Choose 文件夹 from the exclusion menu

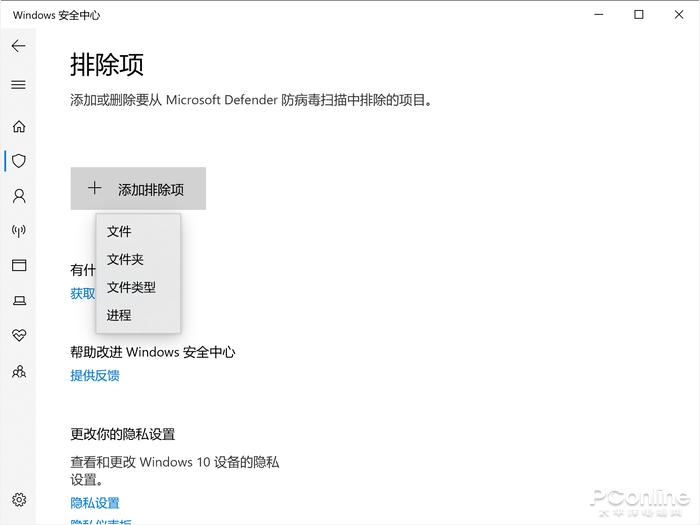125,260
